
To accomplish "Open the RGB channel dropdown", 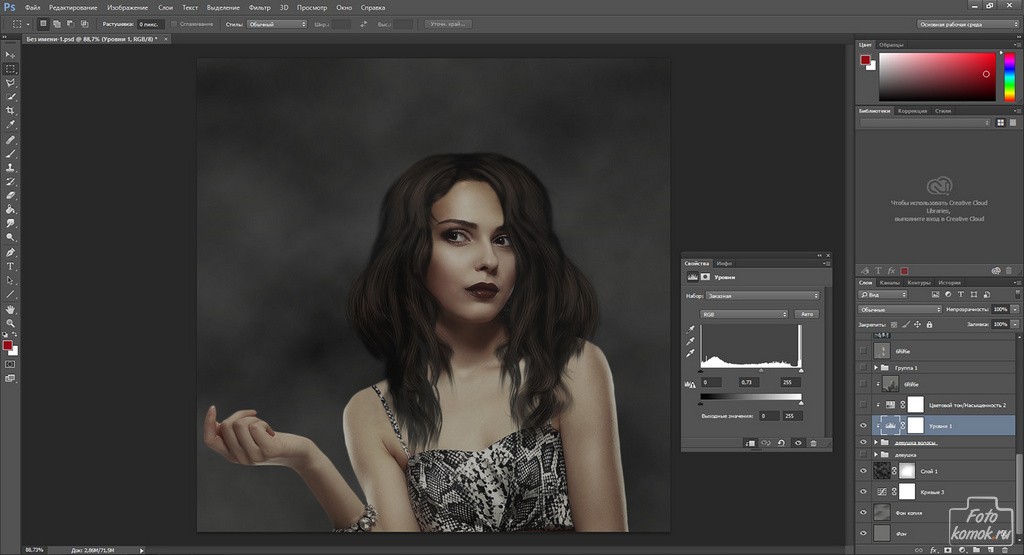I will tap(744, 314).
